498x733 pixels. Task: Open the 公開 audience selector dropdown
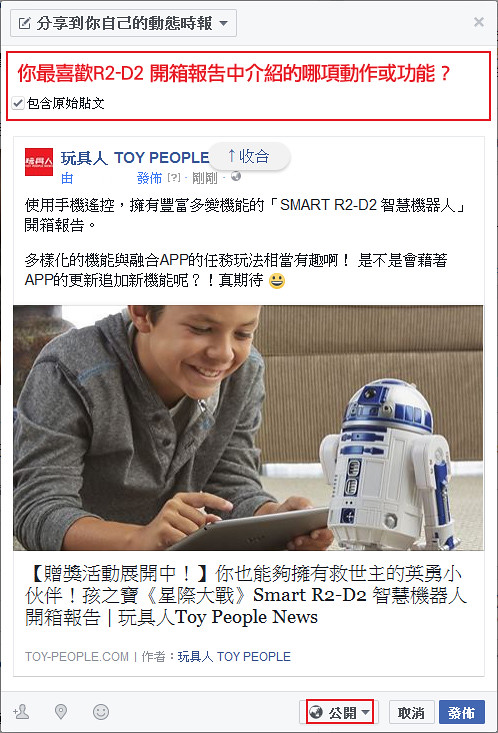[x=339, y=712]
